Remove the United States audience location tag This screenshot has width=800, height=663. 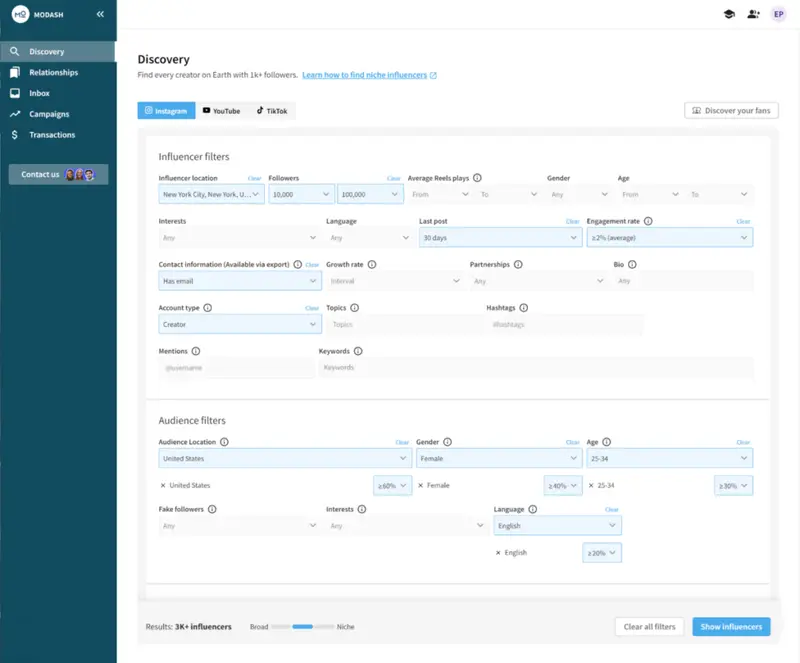pos(163,485)
